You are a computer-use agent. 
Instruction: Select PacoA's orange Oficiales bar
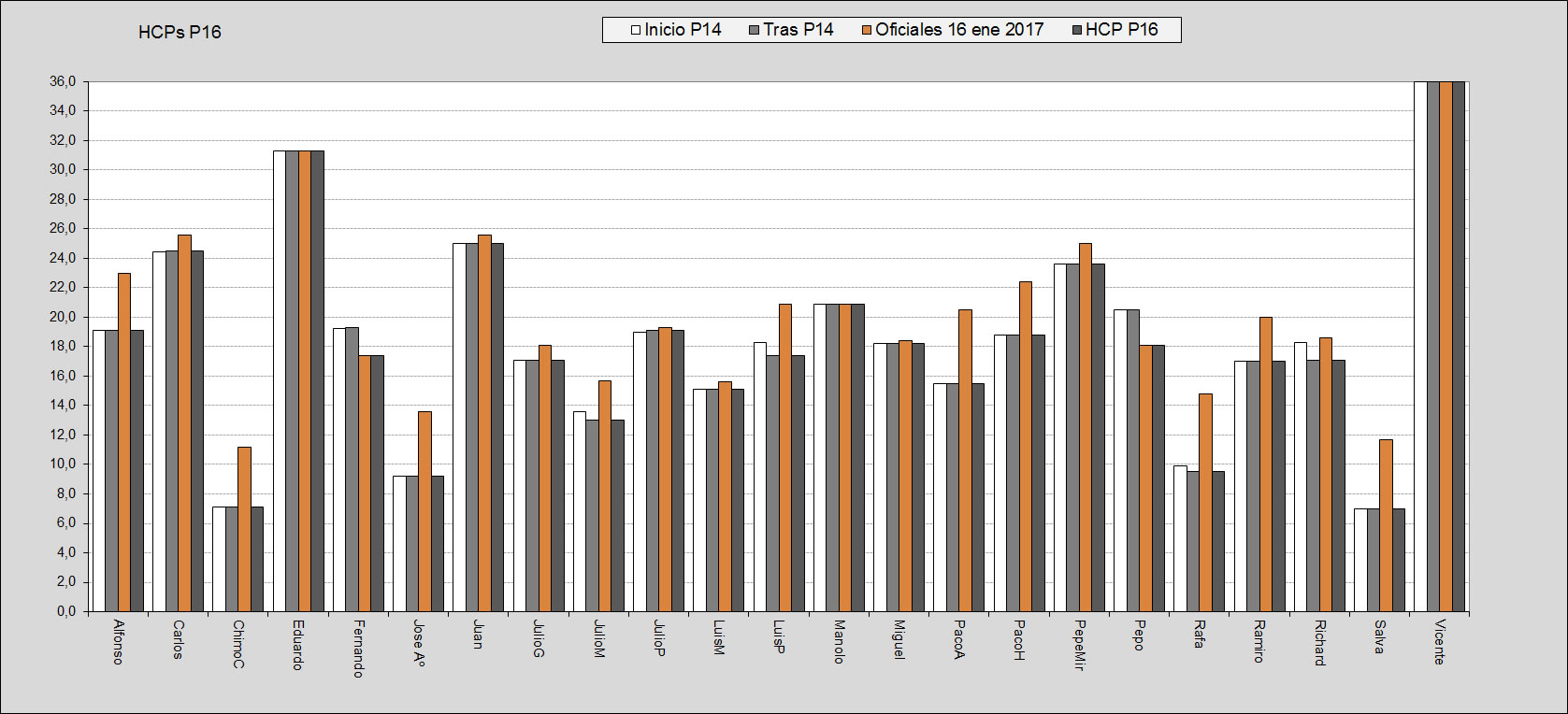(965, 461)
